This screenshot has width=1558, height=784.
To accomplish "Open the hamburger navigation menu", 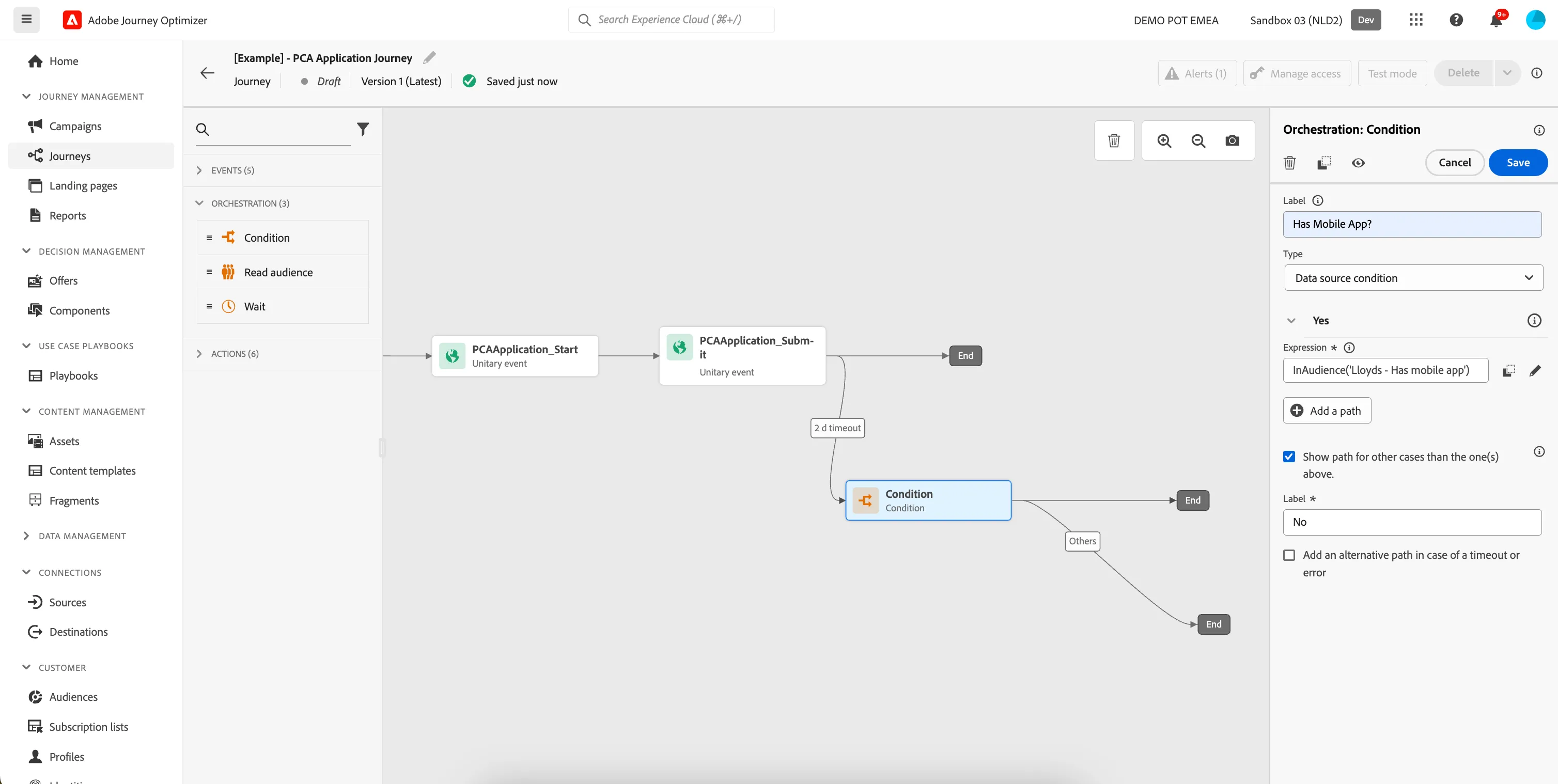I will [26, 19].
